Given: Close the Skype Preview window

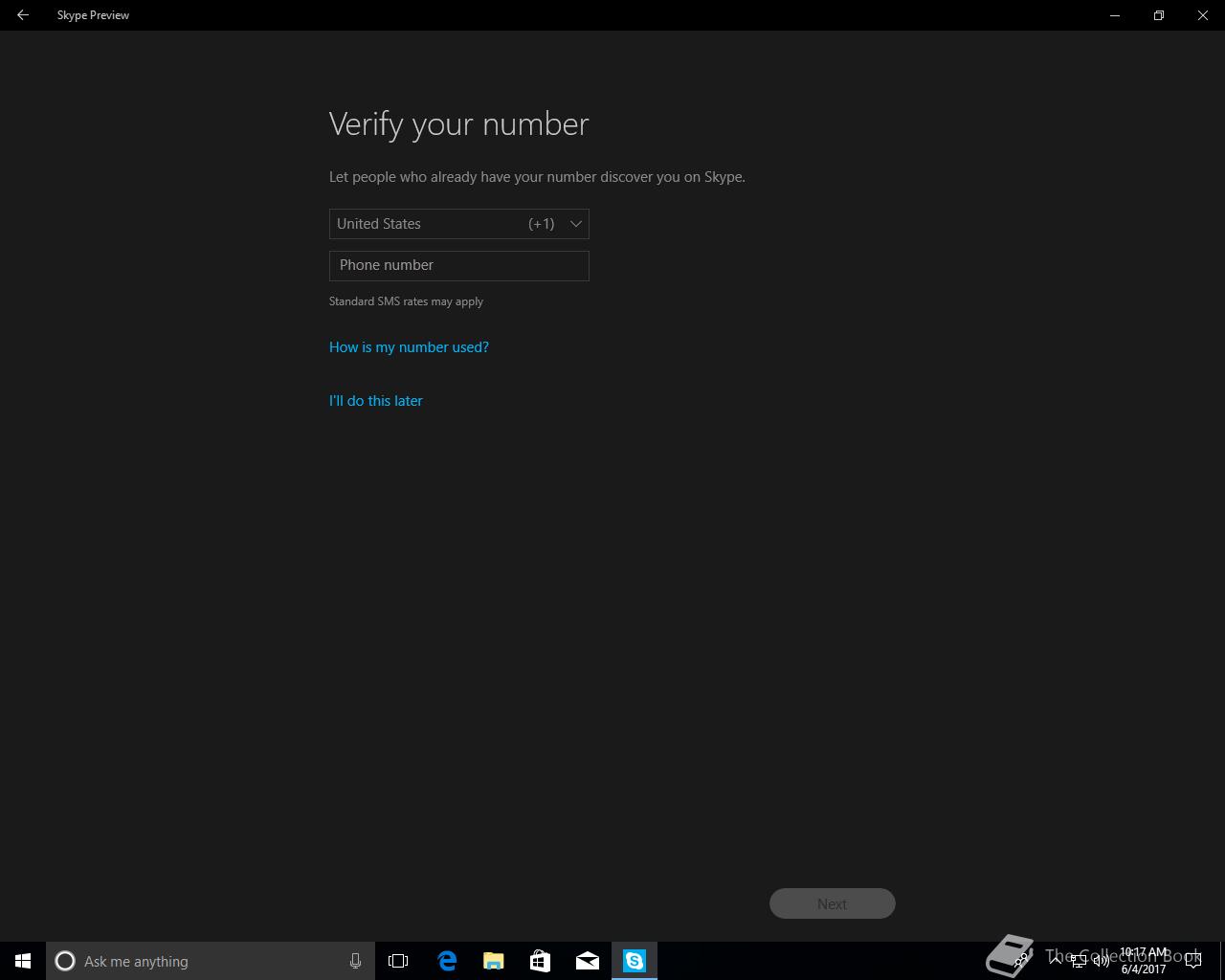Looking at the screenshot, I should [x=1203, y=15].
